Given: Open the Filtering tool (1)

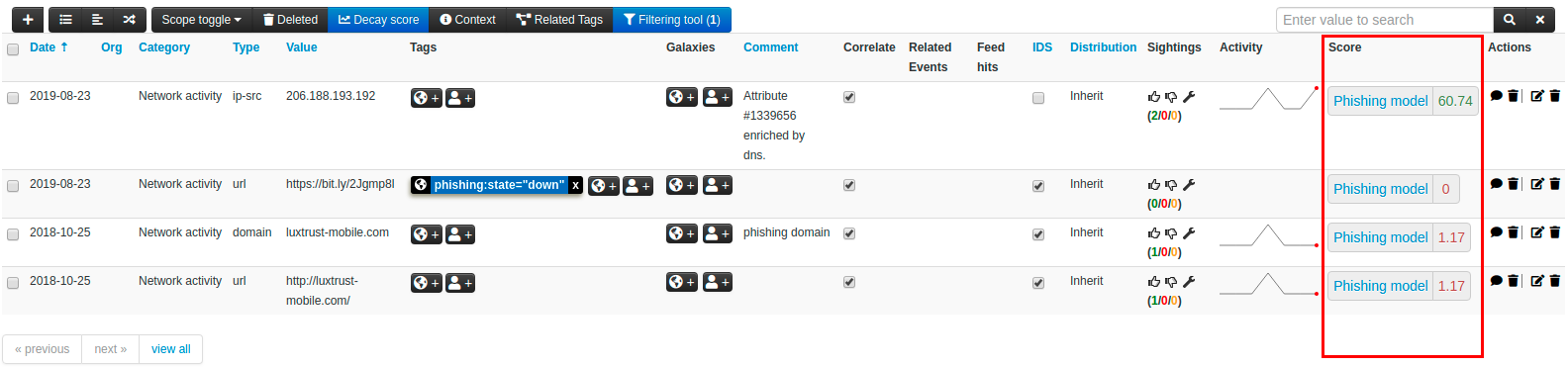Looking at the screenshot, I should 672,20.
